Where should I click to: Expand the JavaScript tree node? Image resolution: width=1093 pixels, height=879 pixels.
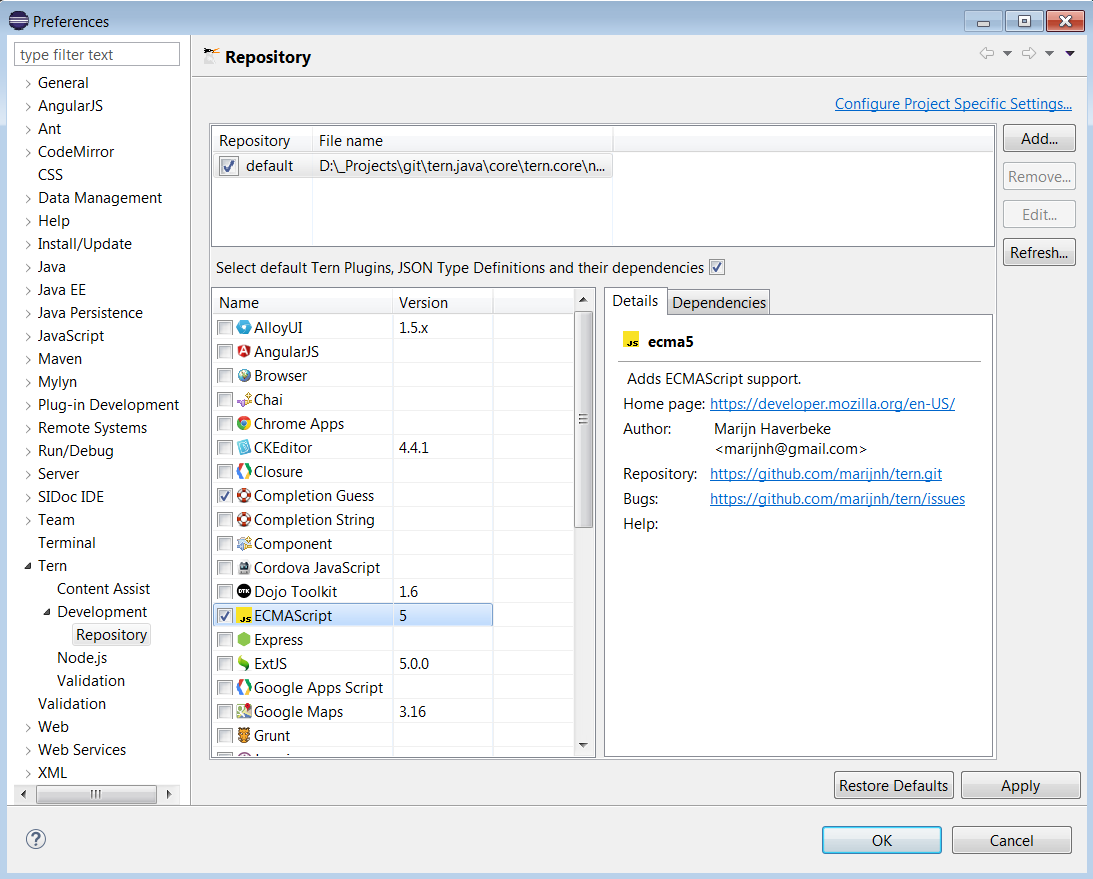click(x=28, y=337)
